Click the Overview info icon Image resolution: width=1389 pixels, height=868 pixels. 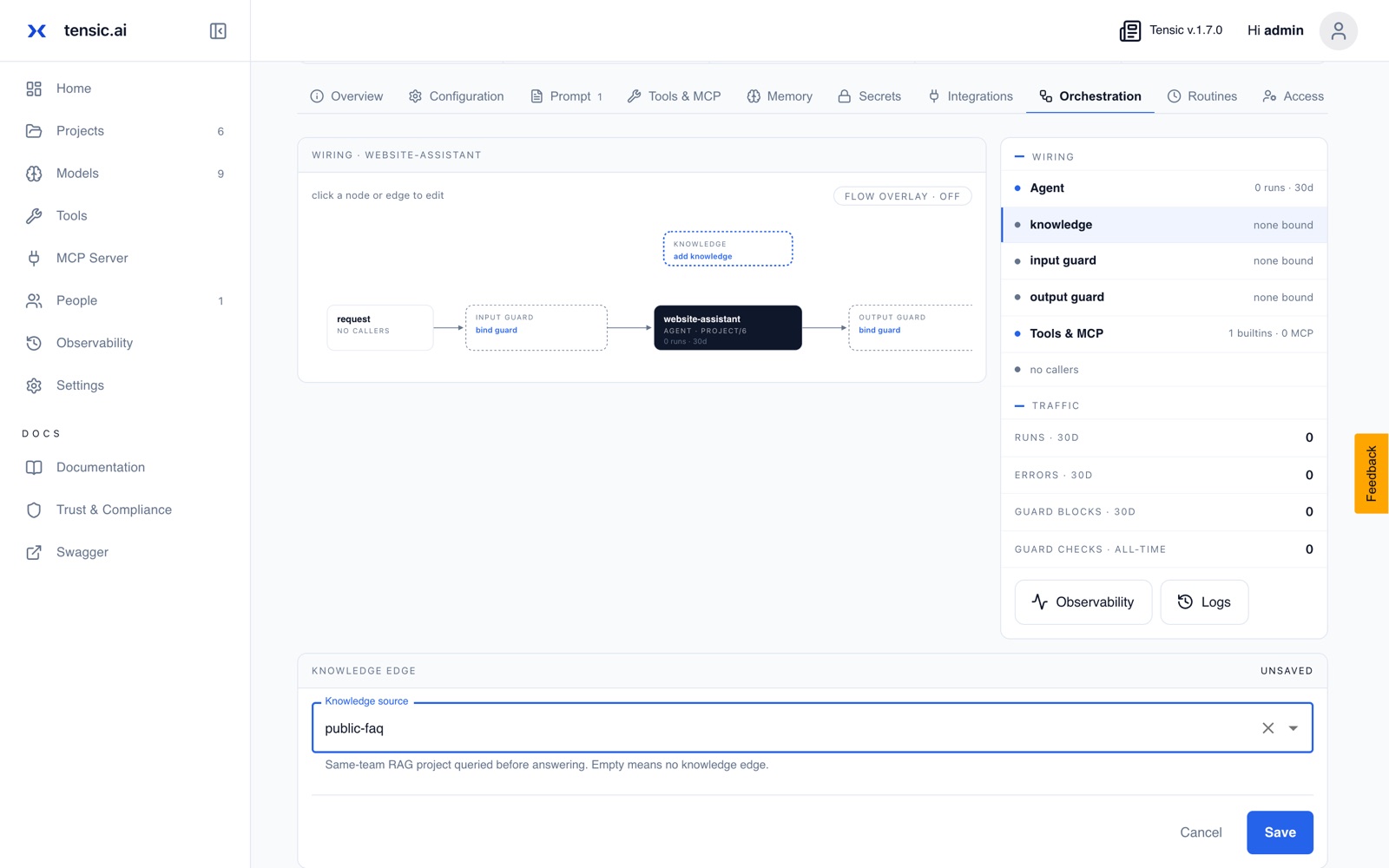(x=317, y=96)
